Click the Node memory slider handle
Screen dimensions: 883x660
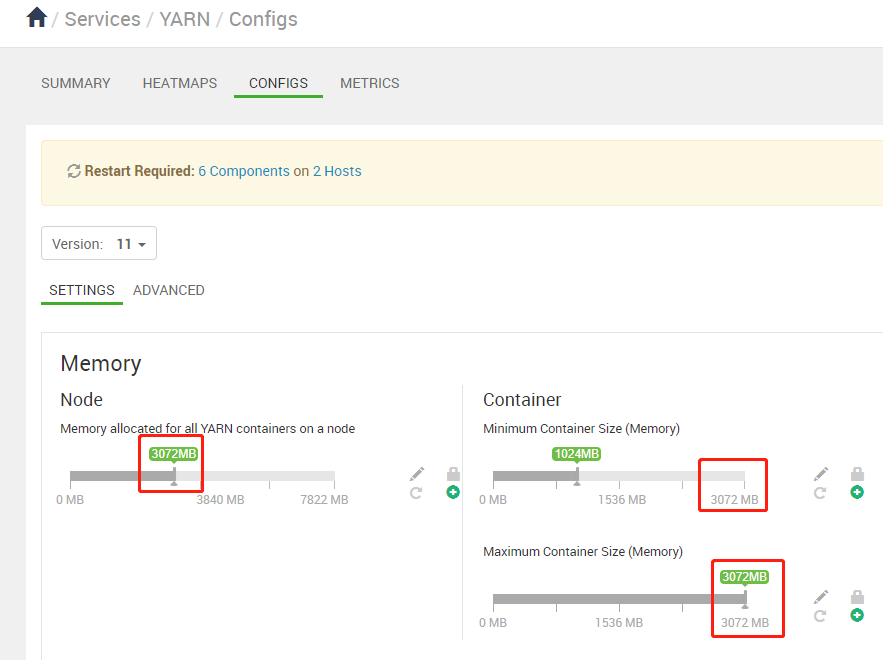[x=174, y=476]
